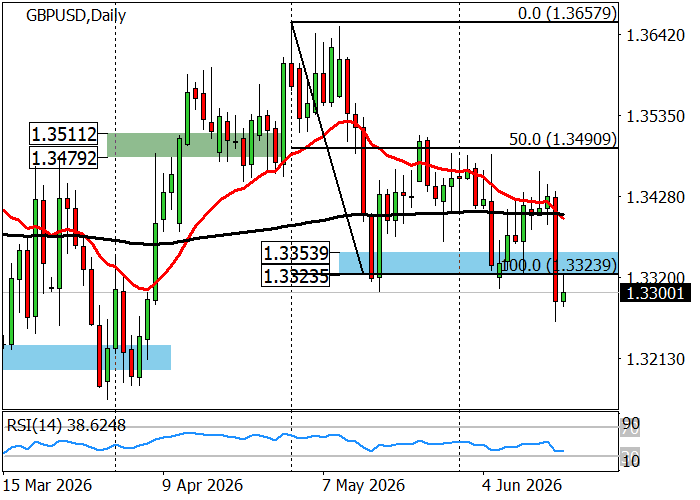Click the last small green candle

(x=563, y=296)
